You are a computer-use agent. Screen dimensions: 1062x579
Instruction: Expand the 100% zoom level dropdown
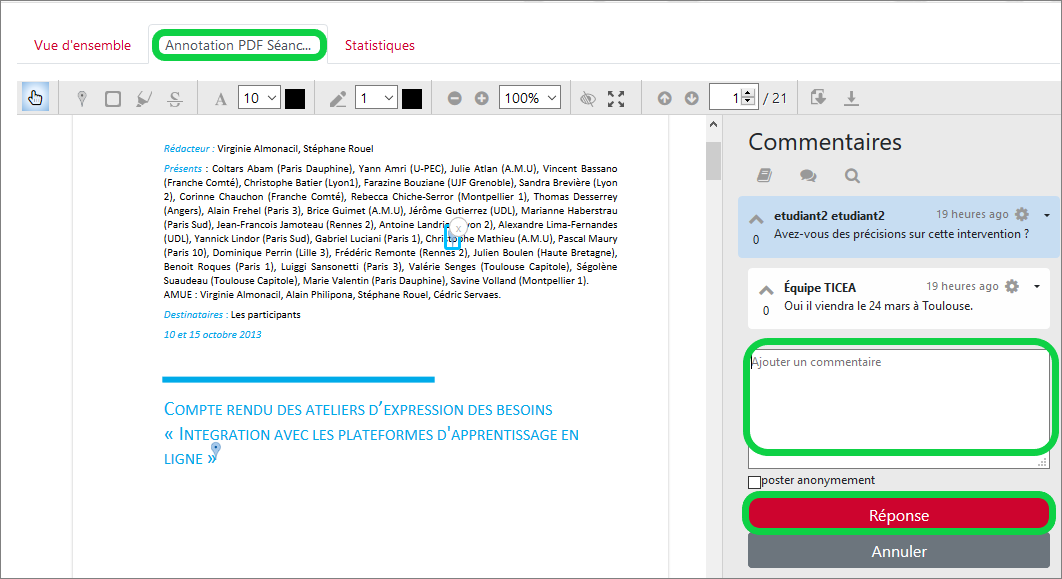pyautogui.click(x=529, y=98)
